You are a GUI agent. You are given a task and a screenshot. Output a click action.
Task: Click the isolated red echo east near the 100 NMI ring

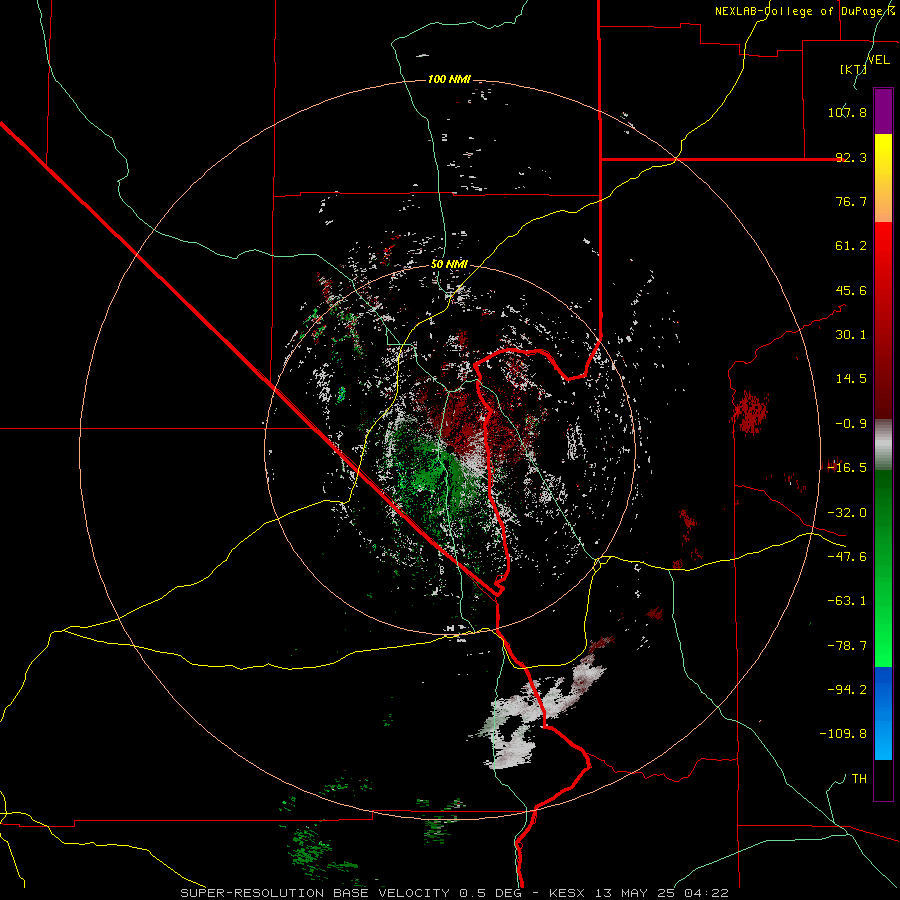click(x=750, y=411)
